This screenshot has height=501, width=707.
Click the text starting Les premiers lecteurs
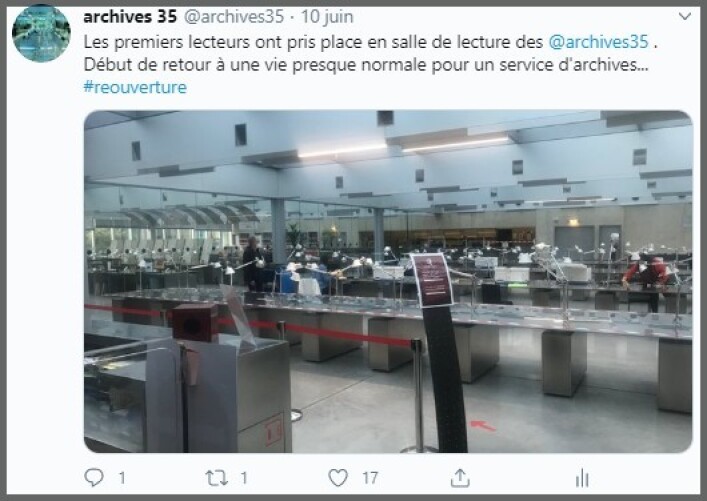tap(313, 42)
